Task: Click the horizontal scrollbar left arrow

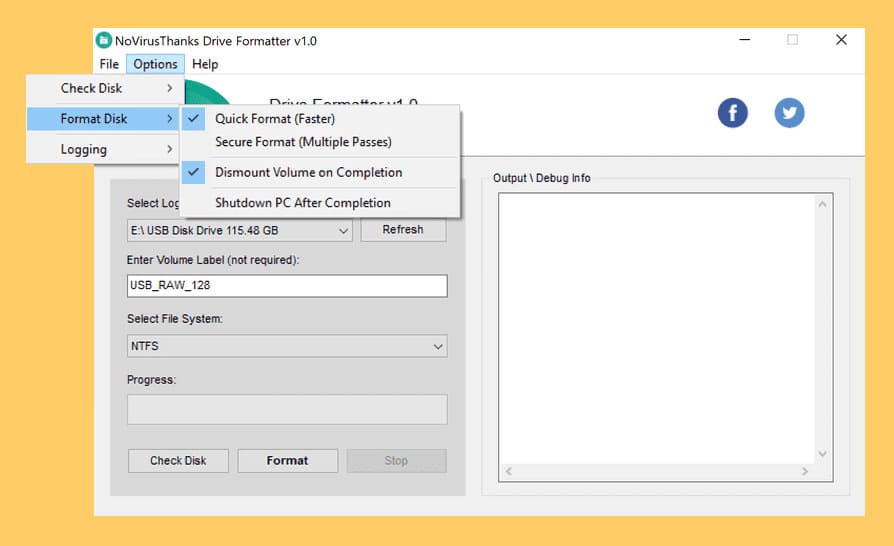Action: (x=509, y=471)
